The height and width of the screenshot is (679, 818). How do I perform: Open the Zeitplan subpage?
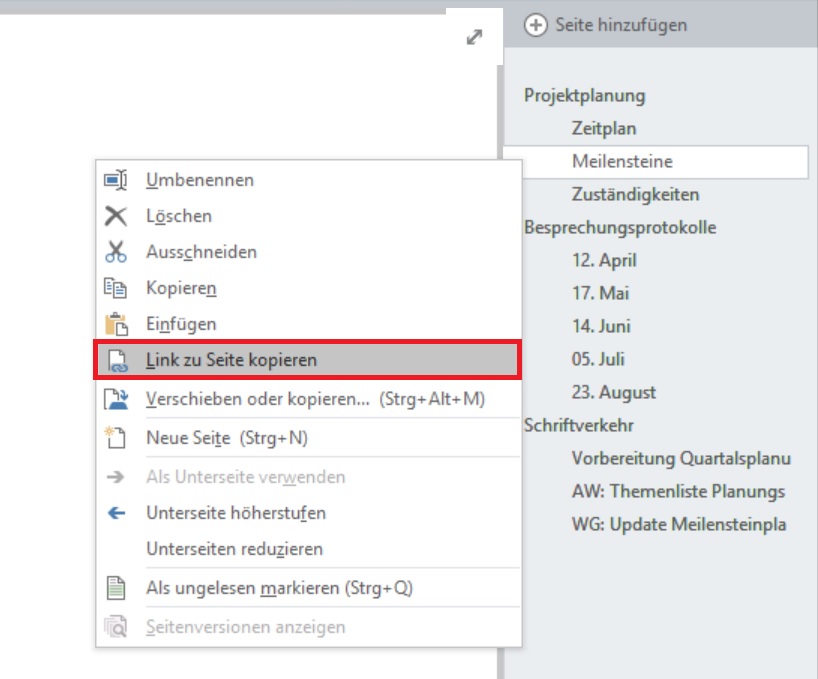click(604, 129)
